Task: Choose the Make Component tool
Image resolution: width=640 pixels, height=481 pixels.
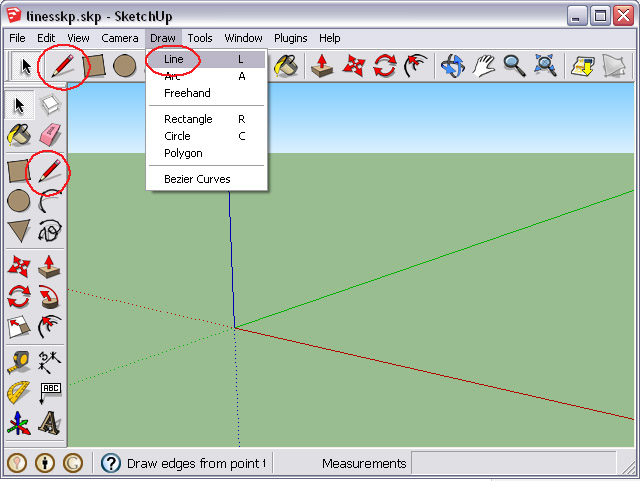Action: point(50,105)
